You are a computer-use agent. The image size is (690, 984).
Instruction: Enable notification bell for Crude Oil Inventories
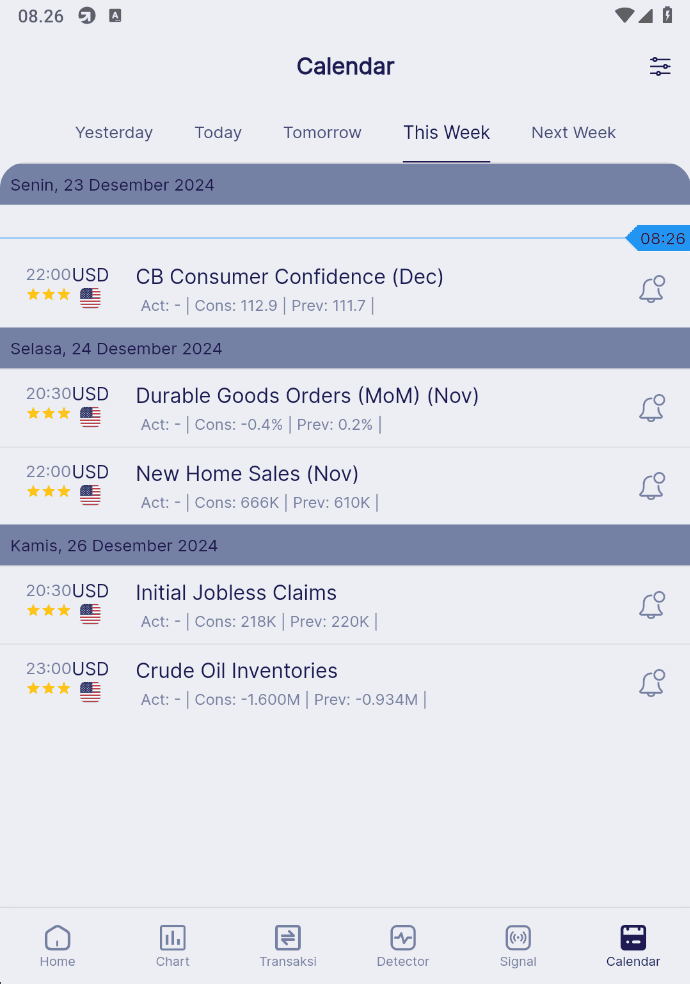tap(652, 683)
